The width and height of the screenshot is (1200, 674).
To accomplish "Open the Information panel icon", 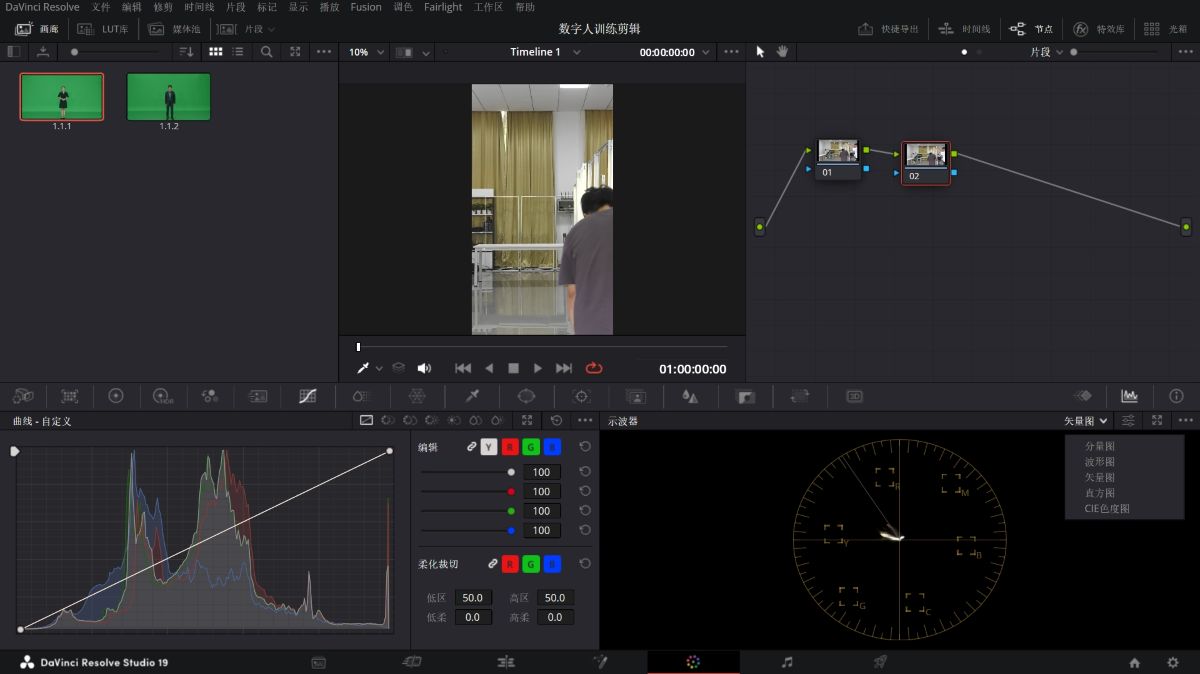I will tap(1176, 396).
